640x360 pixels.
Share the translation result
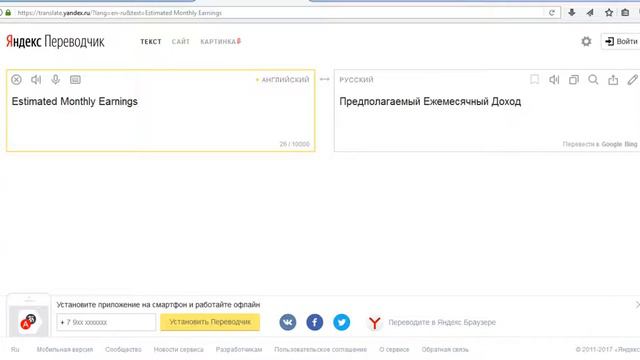point(613,80)
